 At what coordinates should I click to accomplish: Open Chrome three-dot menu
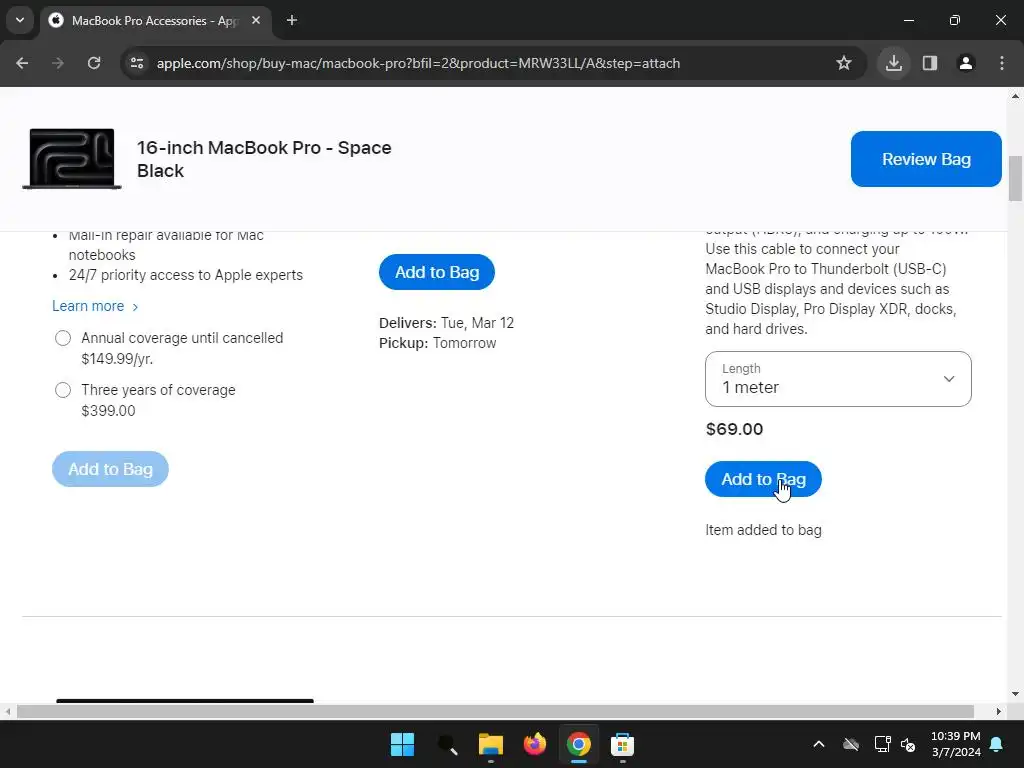(x=1002, y=63)
